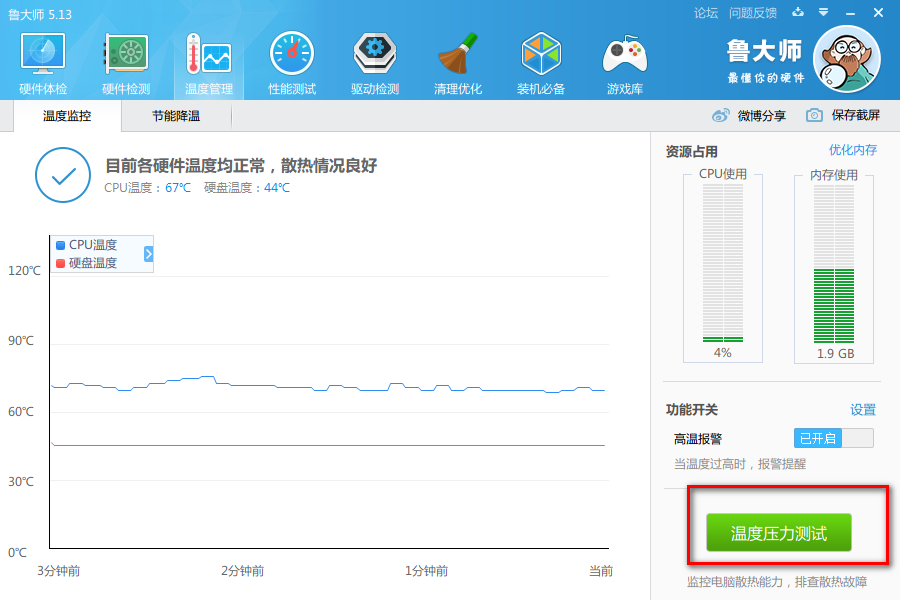The height and width of the screenshot is (600, 900).
Task: Click 当温度过高时，报警提醒 text
Action: pyautogui.click(x=739, y=464)
